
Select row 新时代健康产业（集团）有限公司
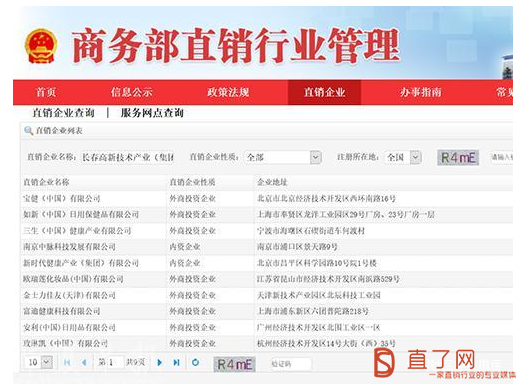pos(267,263)
